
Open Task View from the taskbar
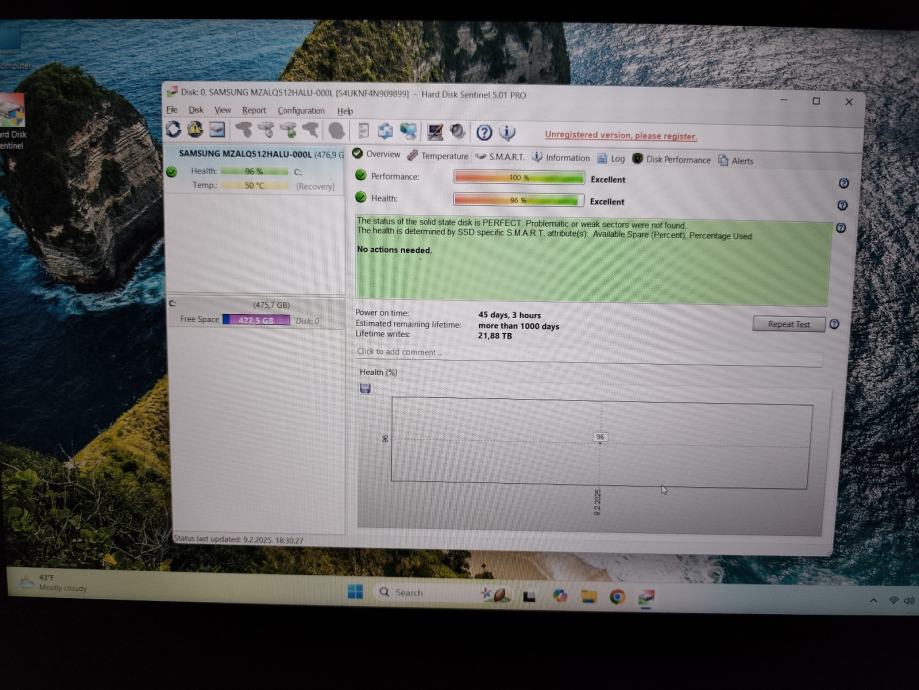(x=529, y=596)
